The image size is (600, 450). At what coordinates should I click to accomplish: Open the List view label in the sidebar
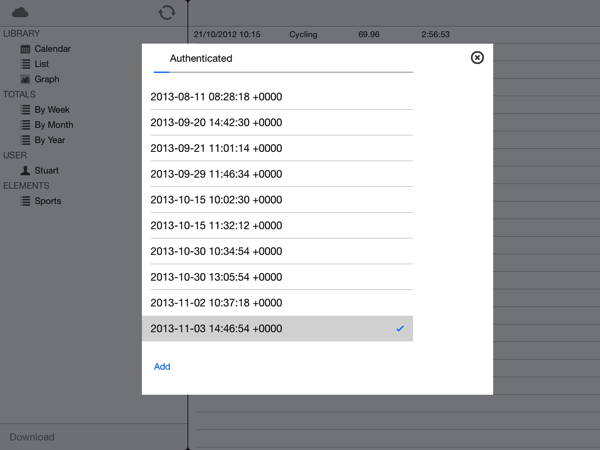(x=42, y=64)
